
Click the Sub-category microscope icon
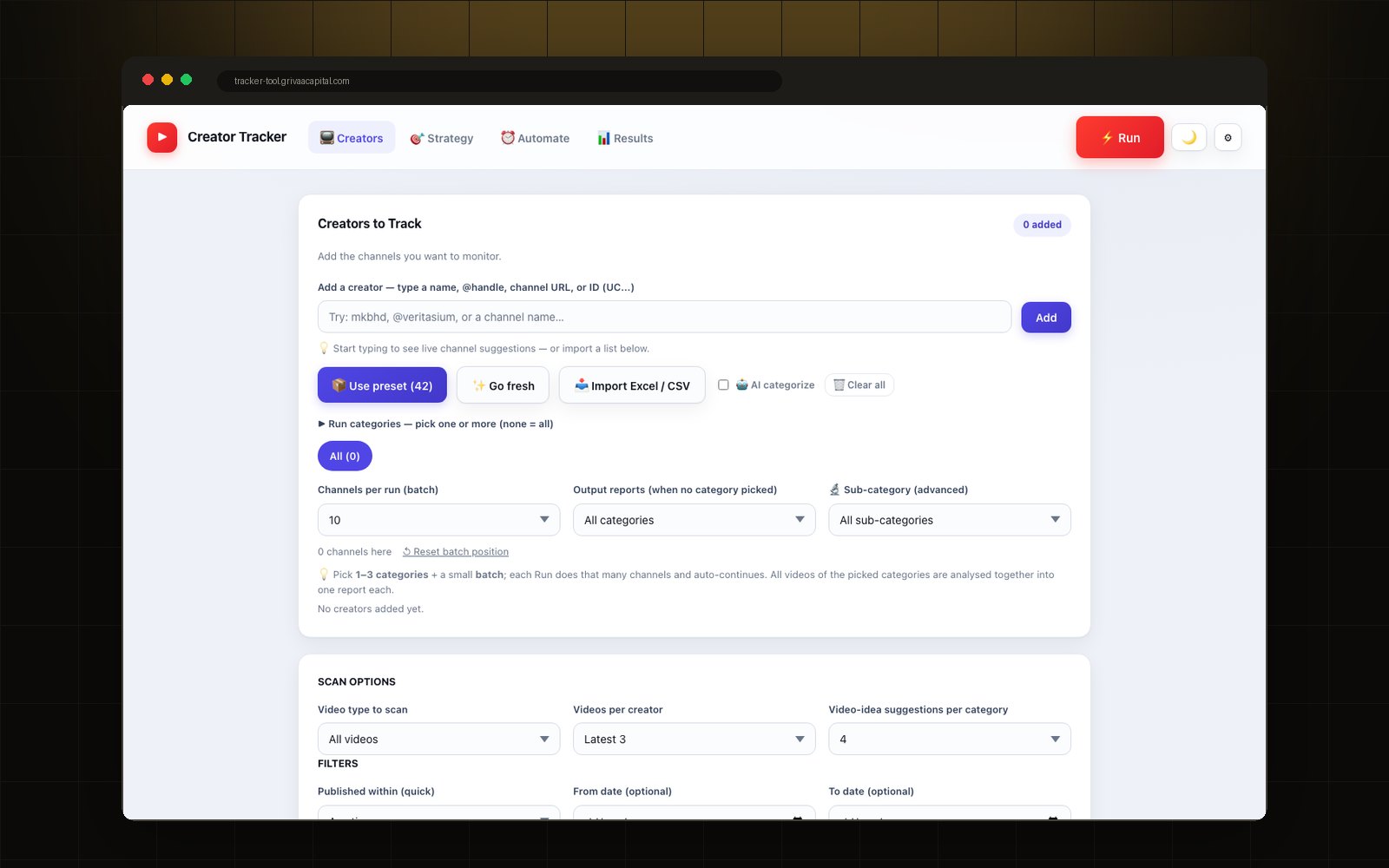pos(834,490)
